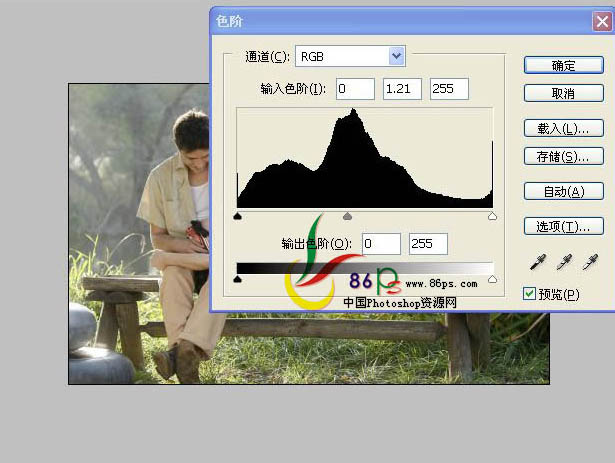Click the output white slider triangle
This screenshot has height=463, width=615.
point(492,280)
